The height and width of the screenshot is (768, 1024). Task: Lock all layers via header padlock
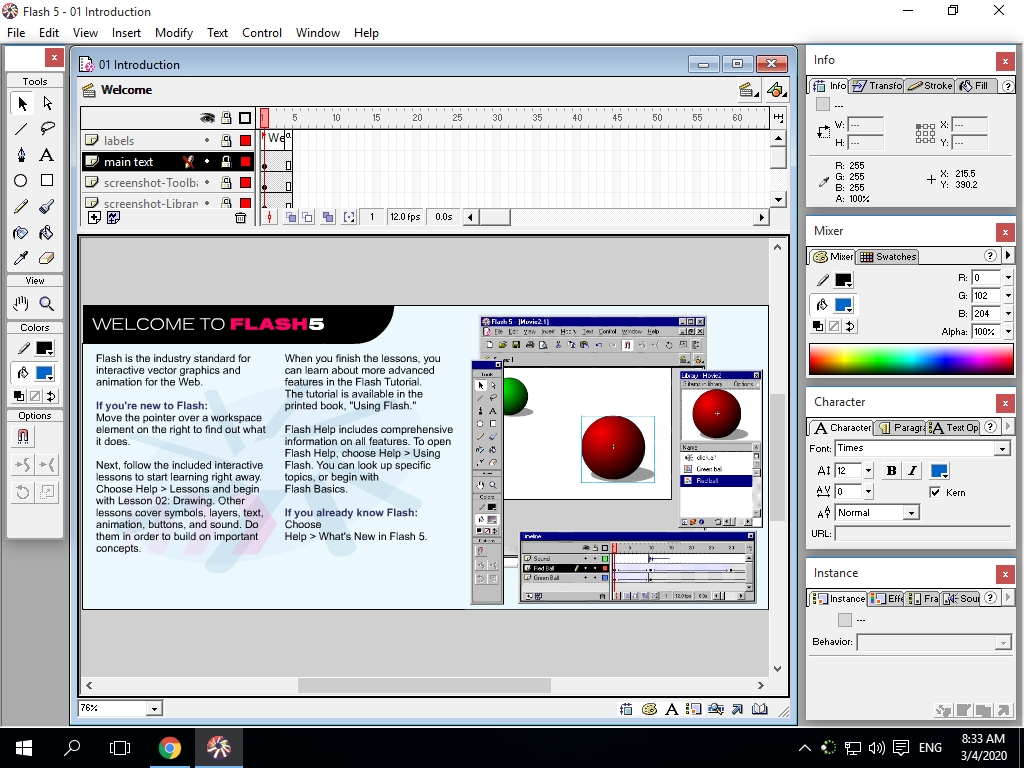pos(226,118)
